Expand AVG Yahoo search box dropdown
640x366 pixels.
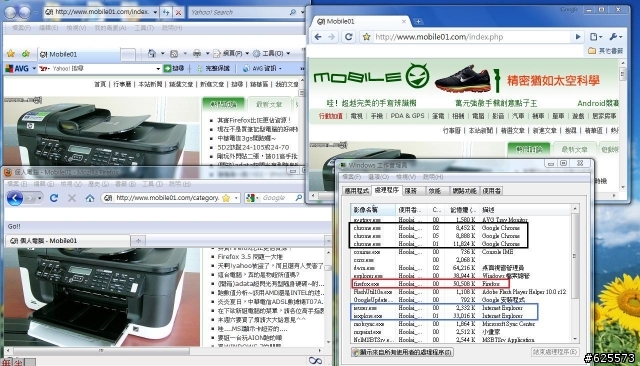click(158, 69)
